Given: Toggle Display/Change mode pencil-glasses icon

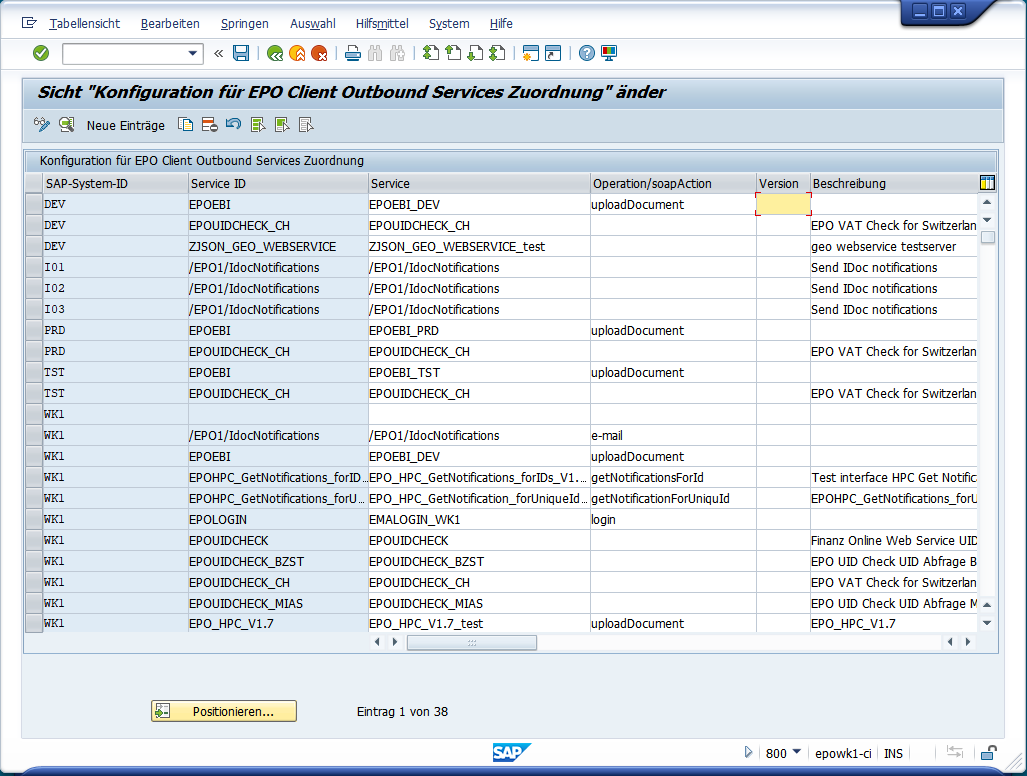Looking at the screenshot, I should [42, 124].
